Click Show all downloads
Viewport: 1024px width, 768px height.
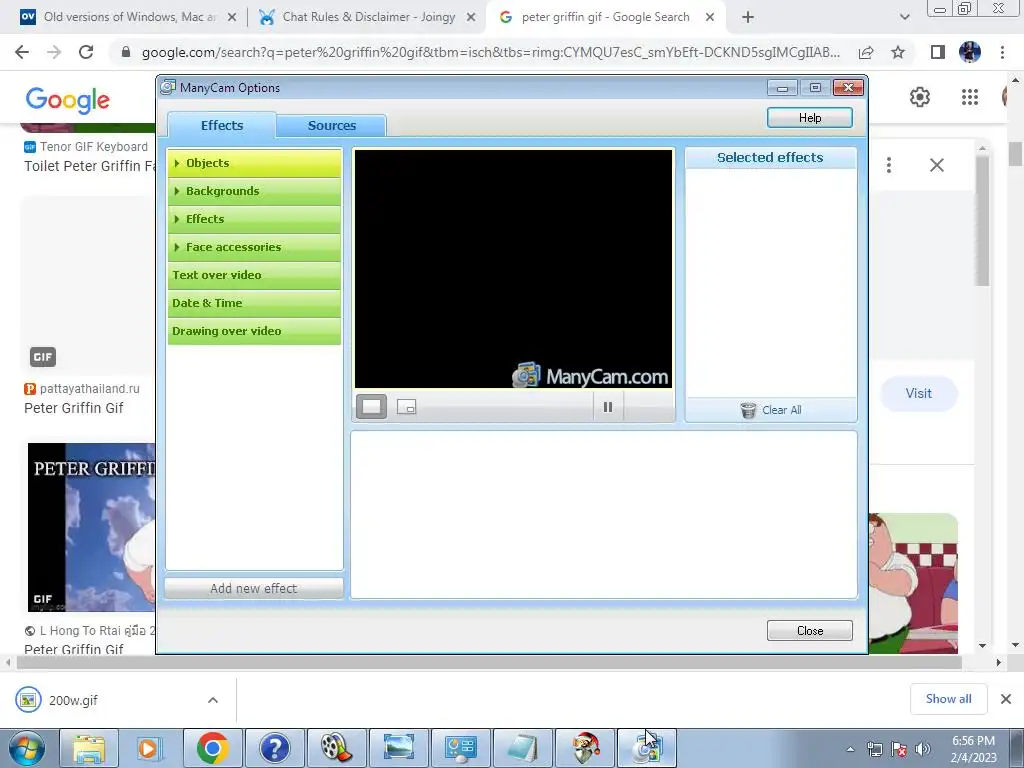click(948, 699)
